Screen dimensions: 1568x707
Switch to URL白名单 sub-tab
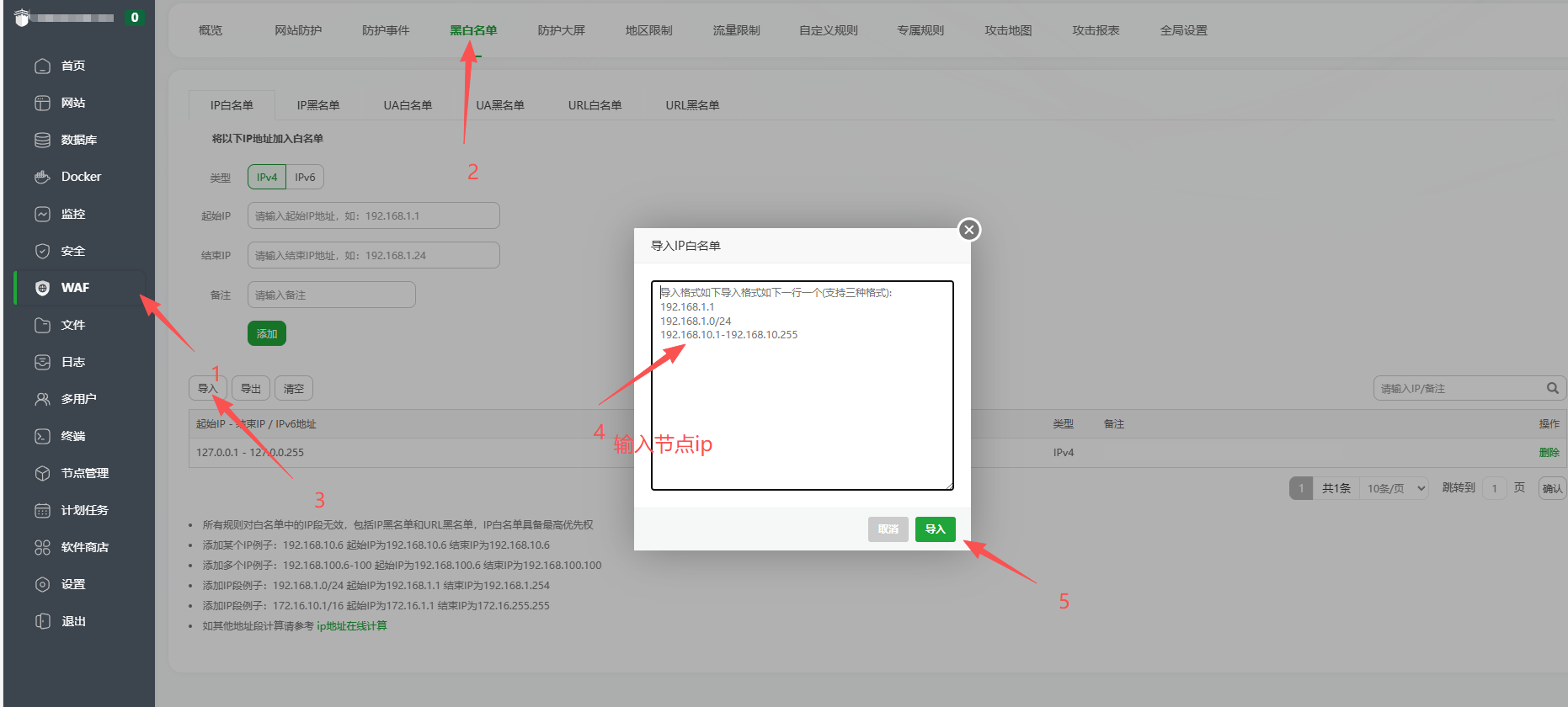[595, 105]
